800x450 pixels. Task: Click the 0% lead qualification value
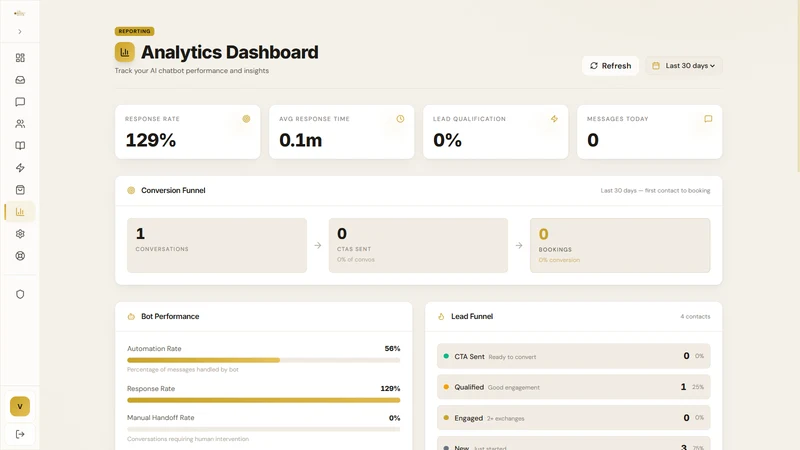click(447, 140)
